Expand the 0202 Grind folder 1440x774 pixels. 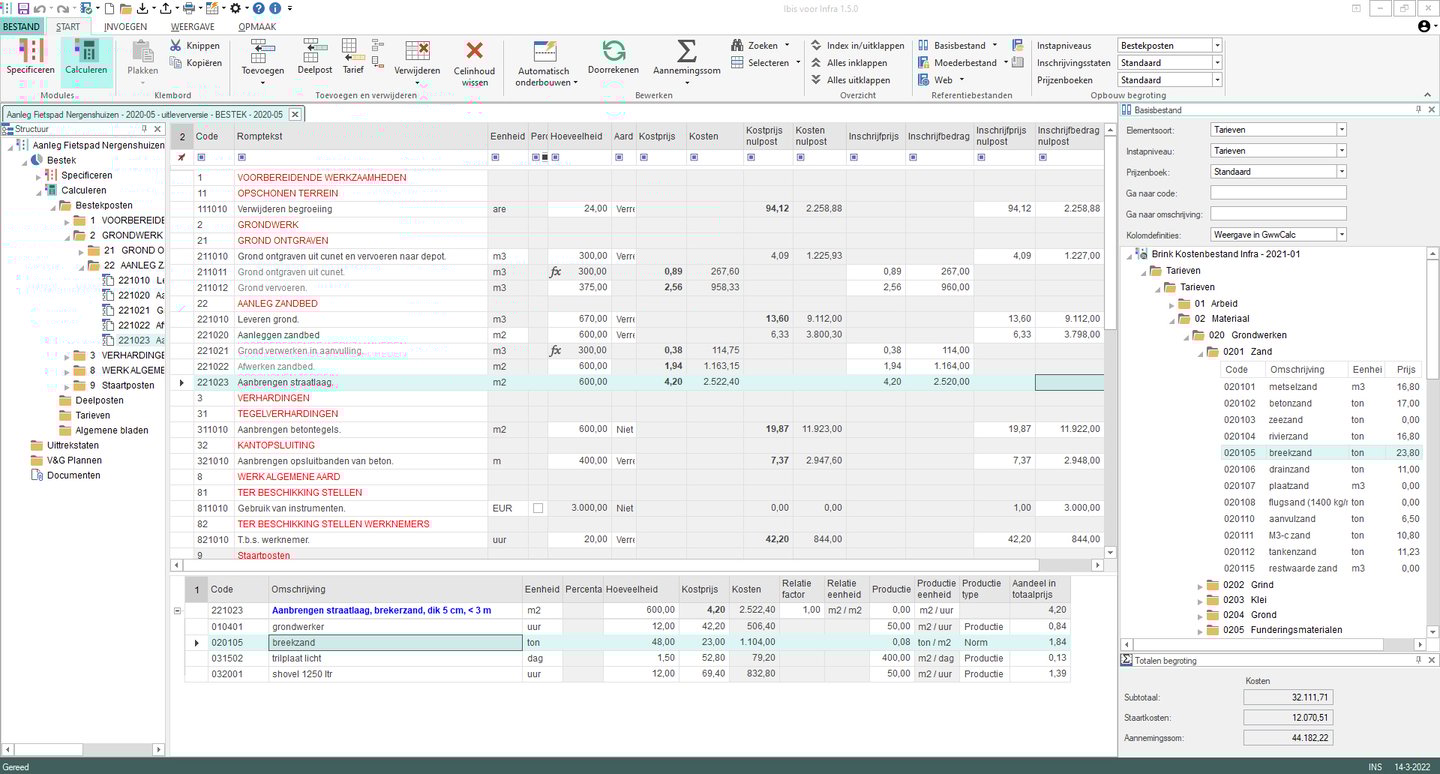point(1201,584)
